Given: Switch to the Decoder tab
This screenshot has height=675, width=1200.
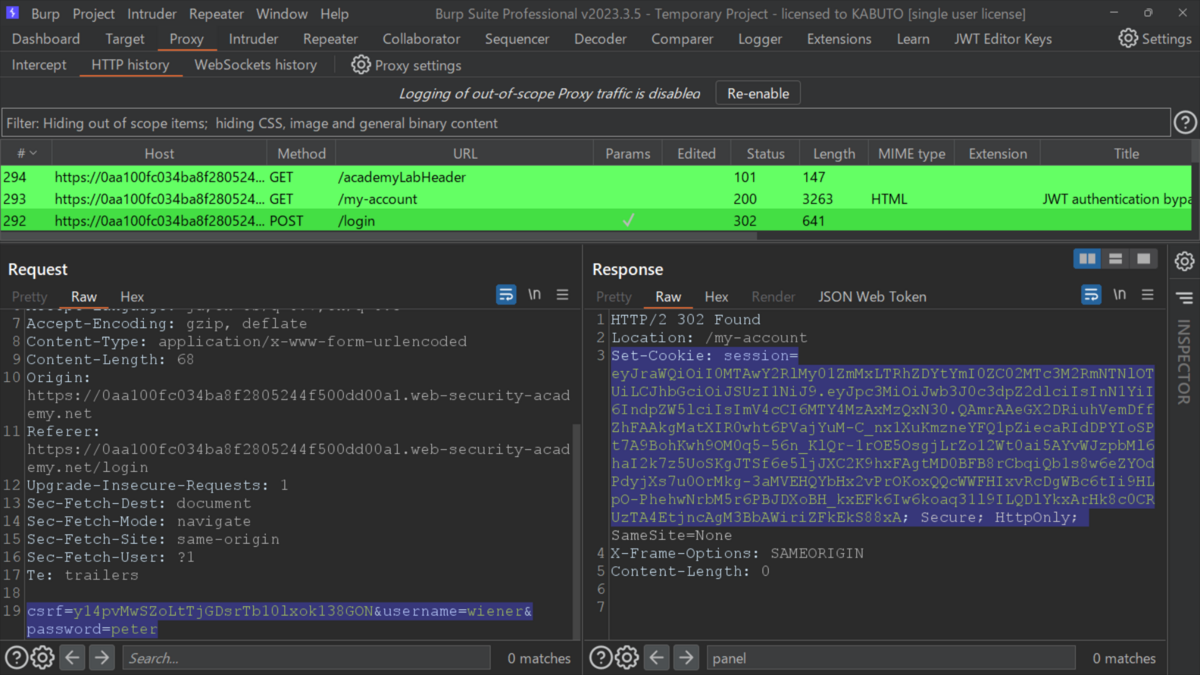Looking at the screenshot, I should (x=601, y=39).
